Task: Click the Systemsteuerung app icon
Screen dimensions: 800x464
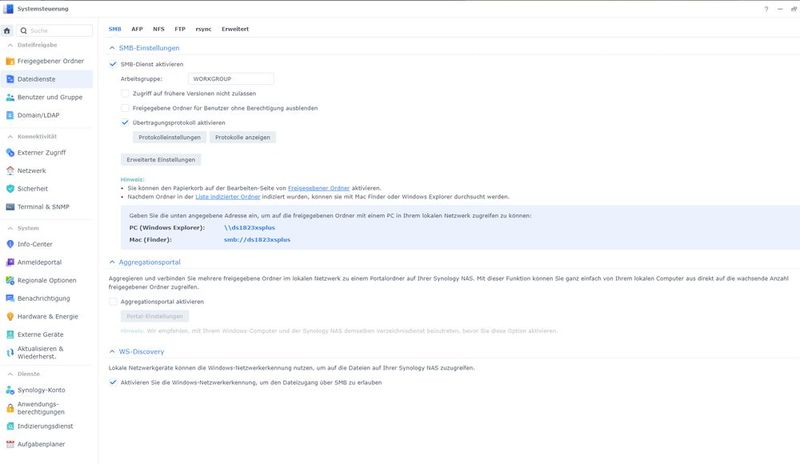Action: [x=8, y=9]
